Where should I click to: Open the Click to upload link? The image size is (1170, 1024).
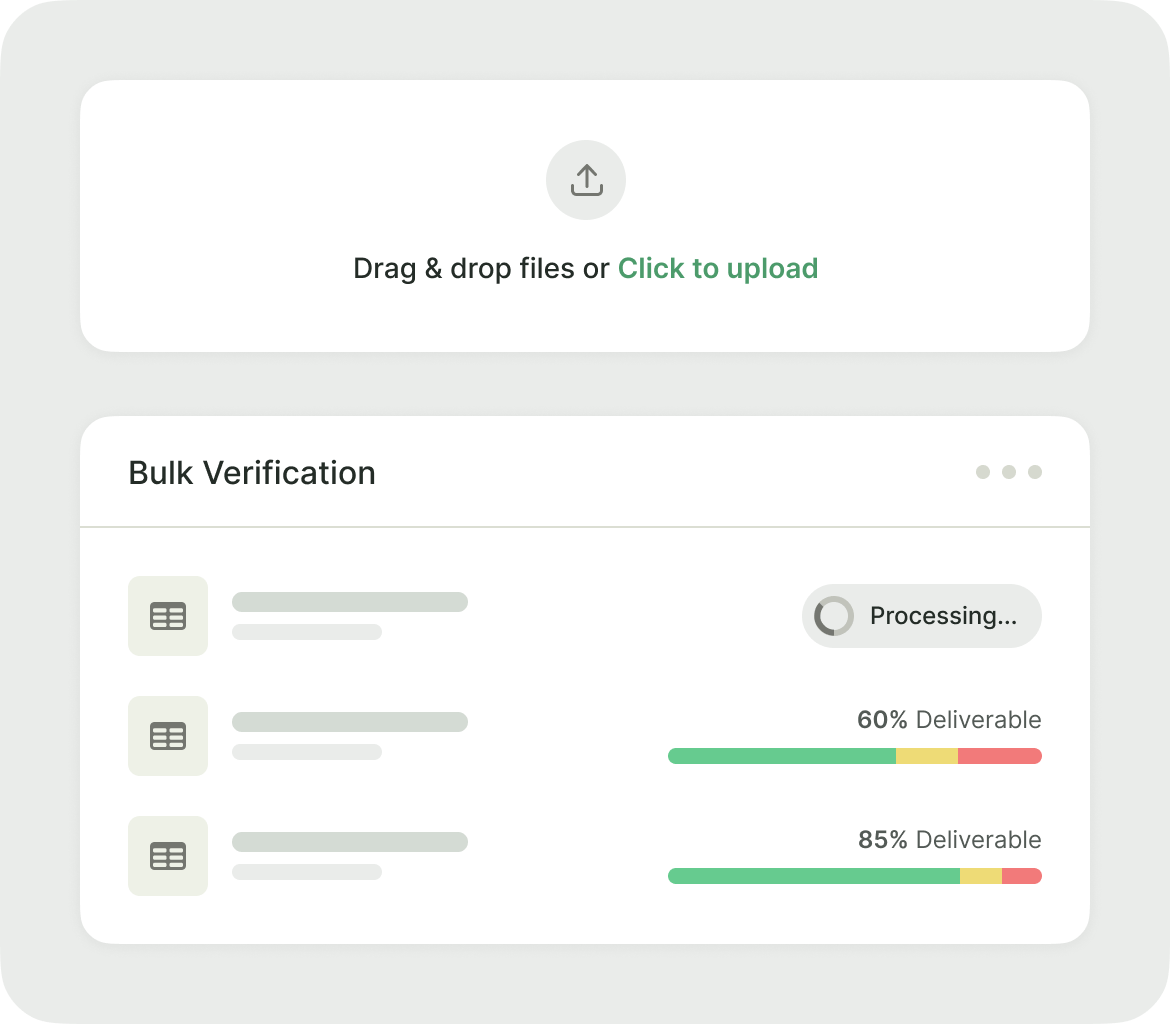[x=717, y=268]
